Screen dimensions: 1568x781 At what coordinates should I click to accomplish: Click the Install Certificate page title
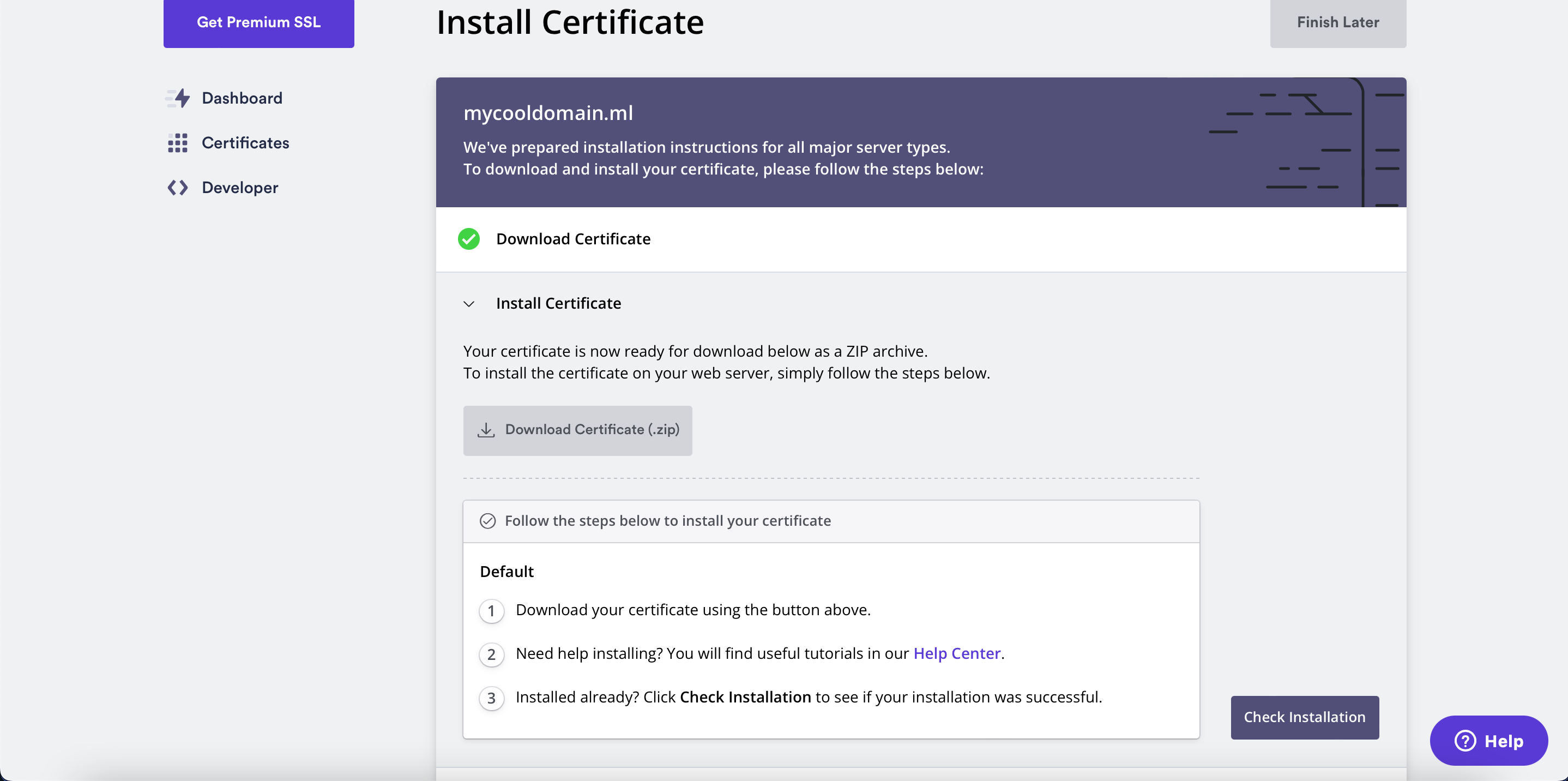[x=570, y=22]
